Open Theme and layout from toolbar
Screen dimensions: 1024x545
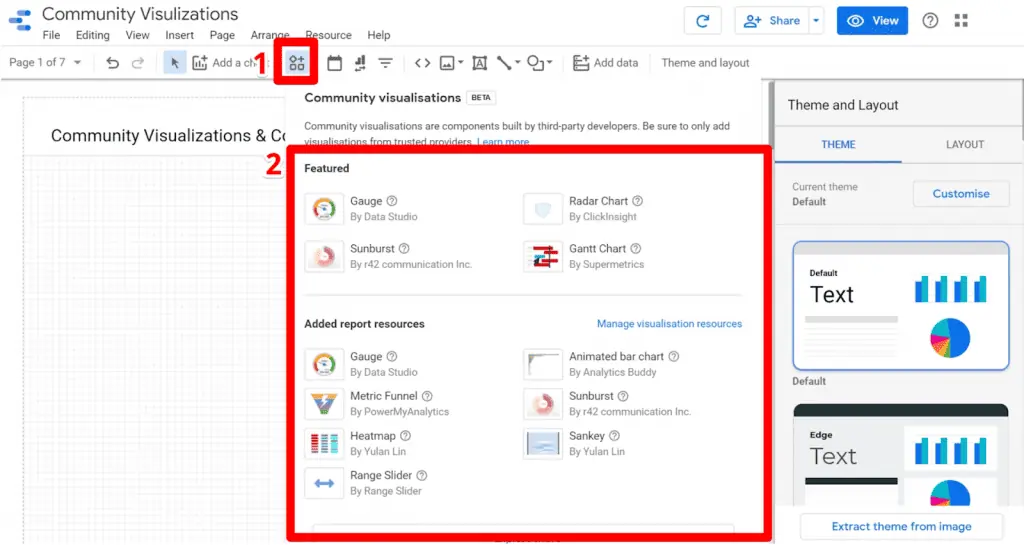point(705,63)
